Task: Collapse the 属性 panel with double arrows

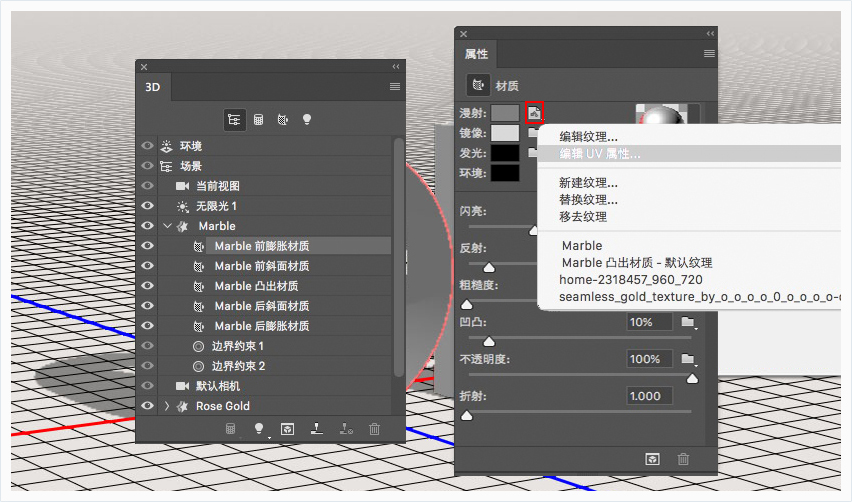Action: 710,33
